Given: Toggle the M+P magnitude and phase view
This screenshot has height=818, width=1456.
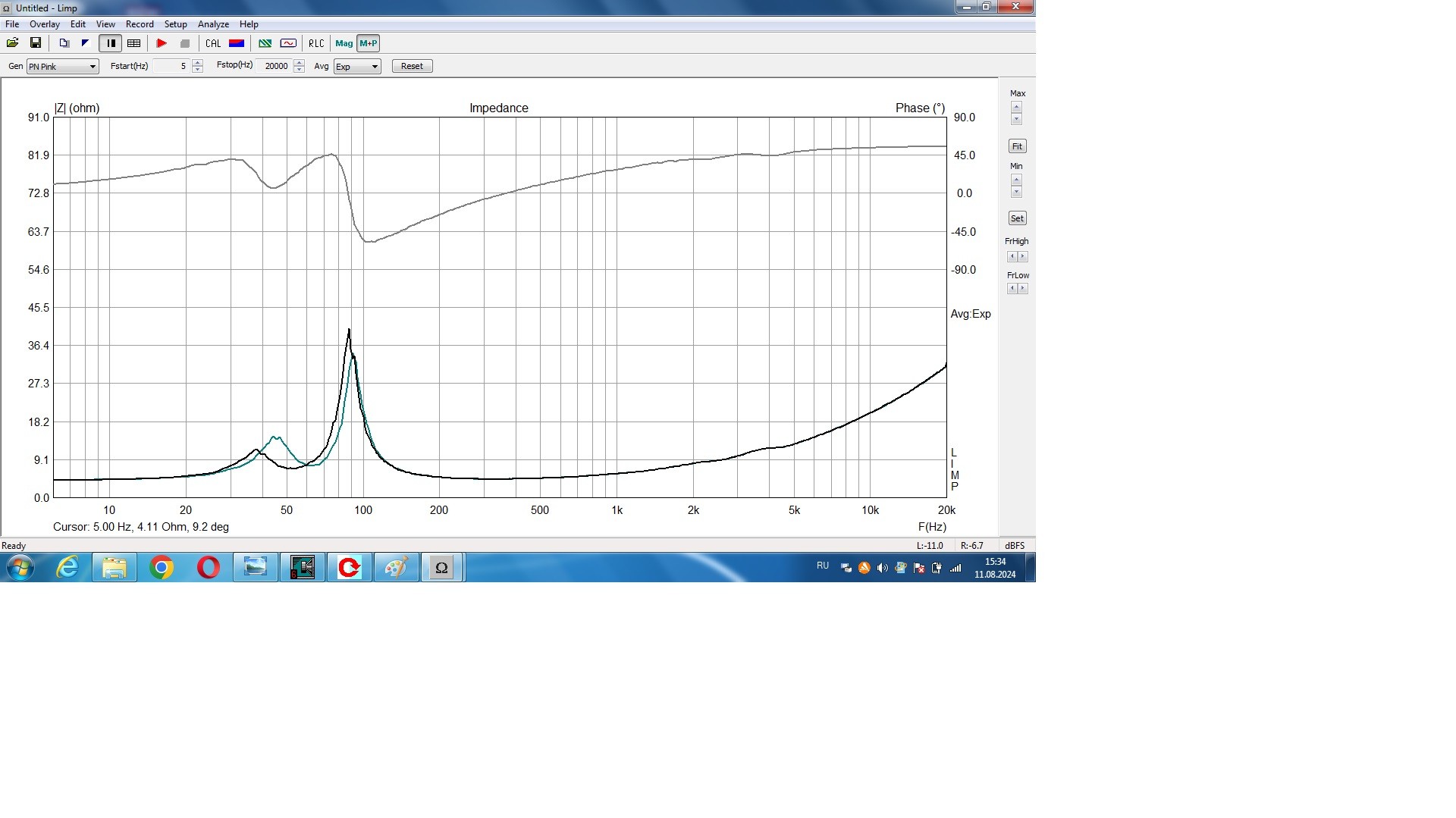Looking at the screenshot, I should [x=369, y=43].
